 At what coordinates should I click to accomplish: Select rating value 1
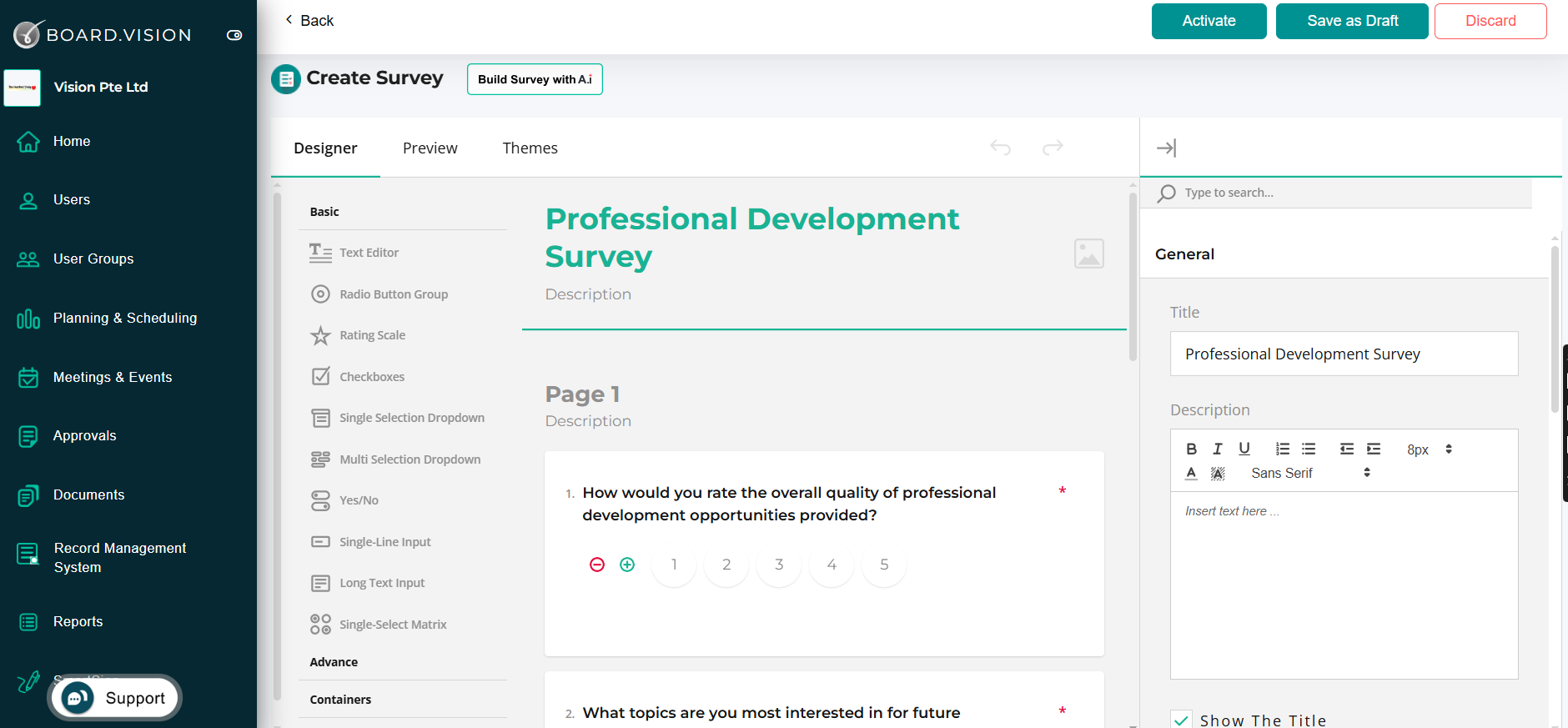tap(674, 565)
